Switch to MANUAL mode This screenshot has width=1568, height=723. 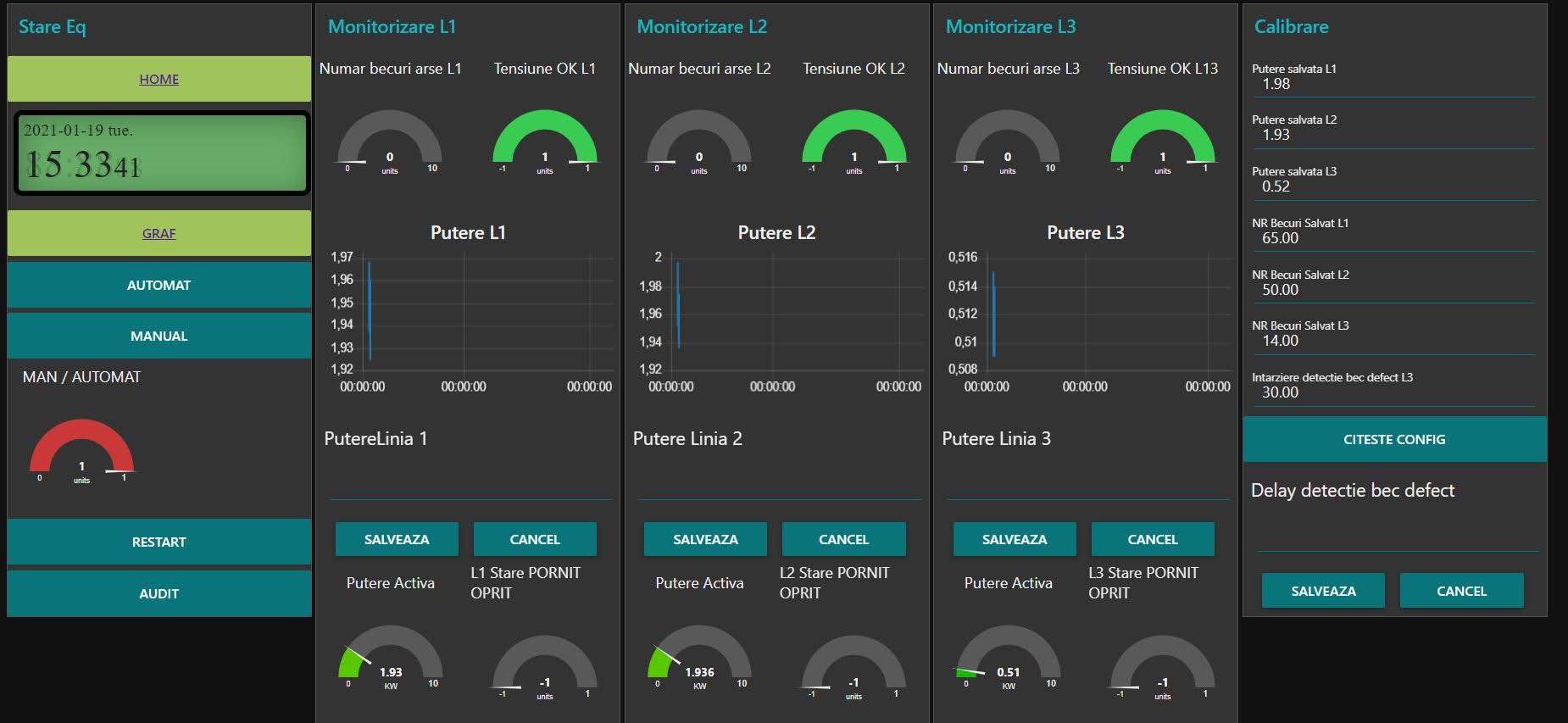click(x=158, y=336)
